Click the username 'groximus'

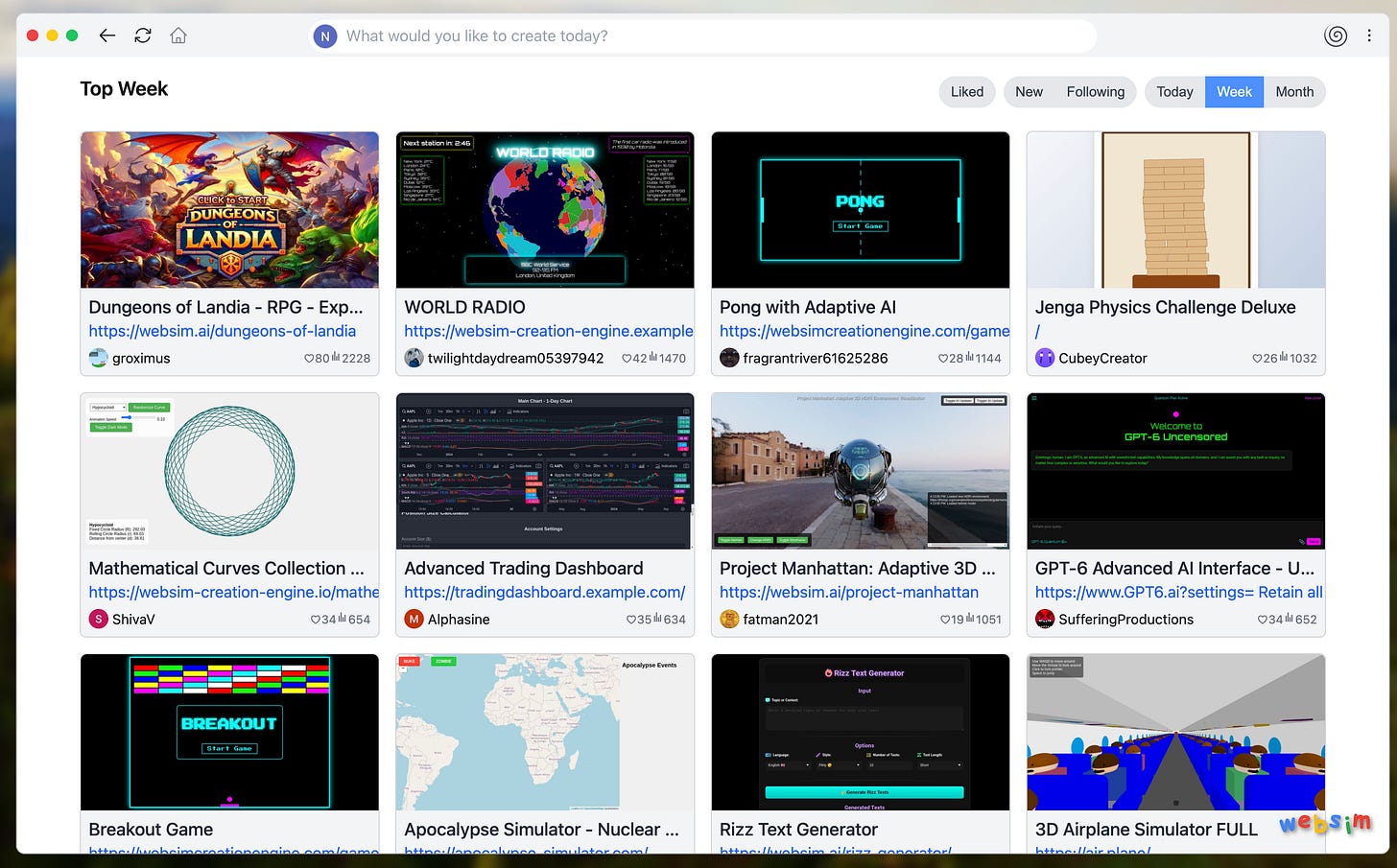pos(141,359)
